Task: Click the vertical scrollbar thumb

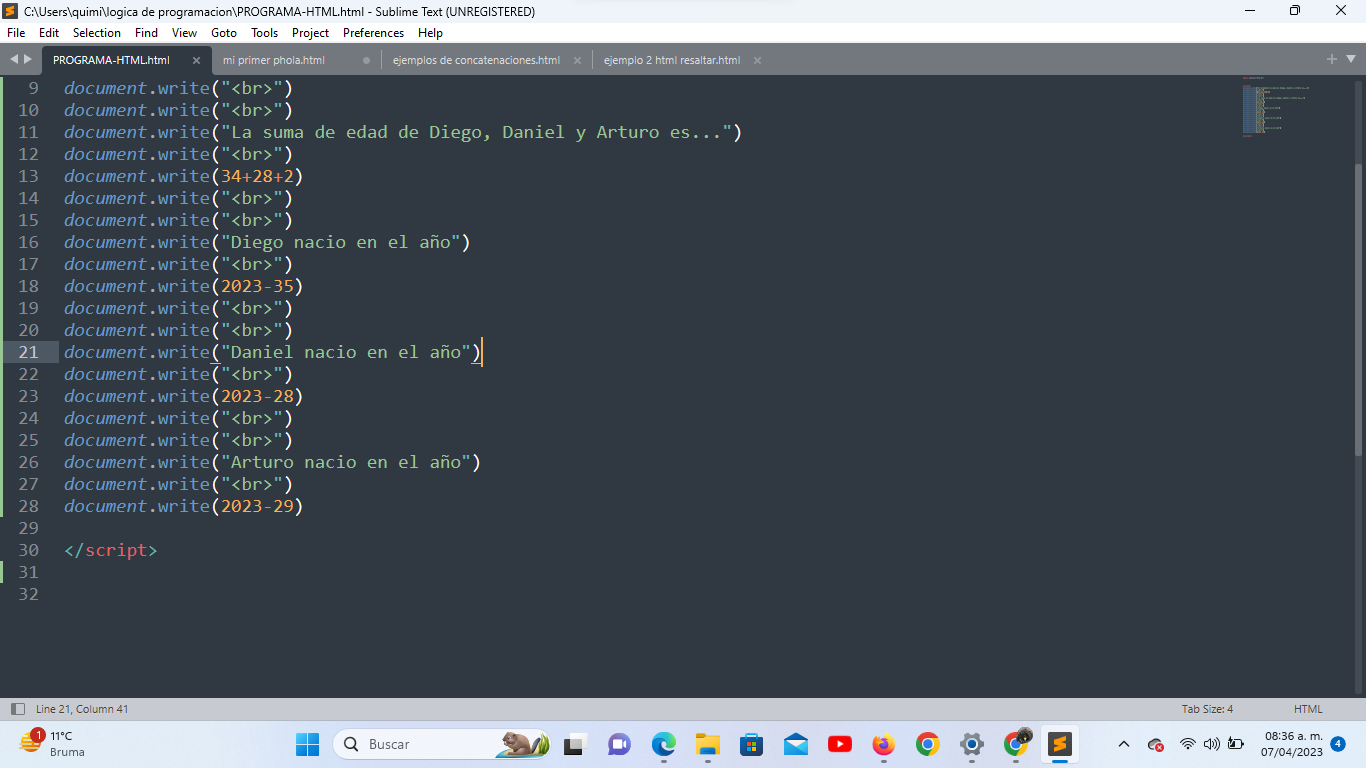Action: point(1359,310)
